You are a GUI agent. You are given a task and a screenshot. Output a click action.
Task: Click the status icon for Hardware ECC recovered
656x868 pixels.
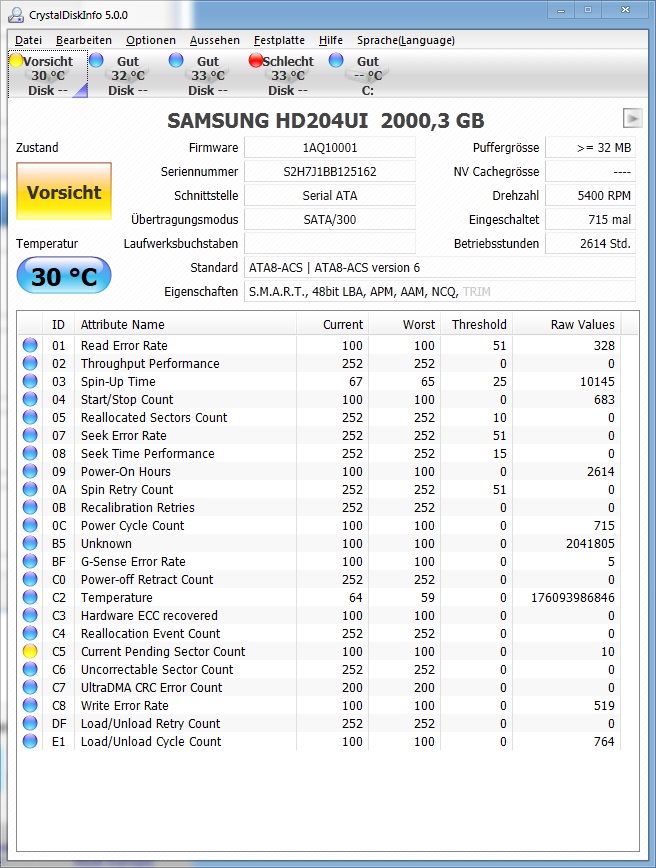30,615
